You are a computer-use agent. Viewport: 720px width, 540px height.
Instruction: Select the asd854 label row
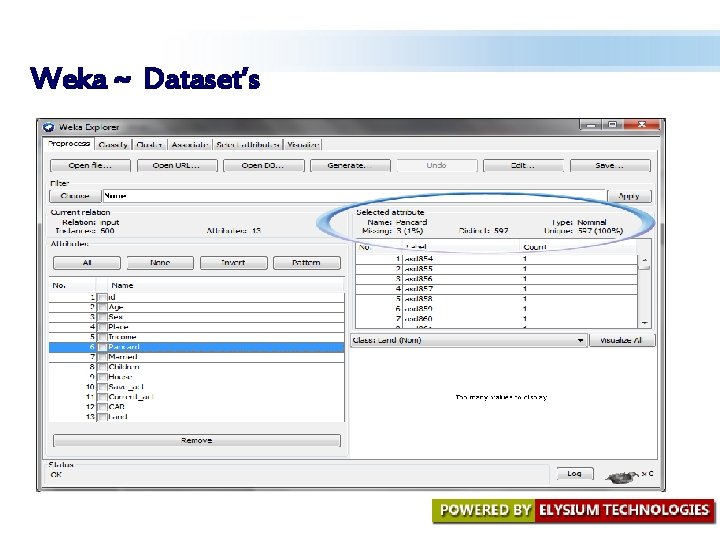[x=496, y=259]
